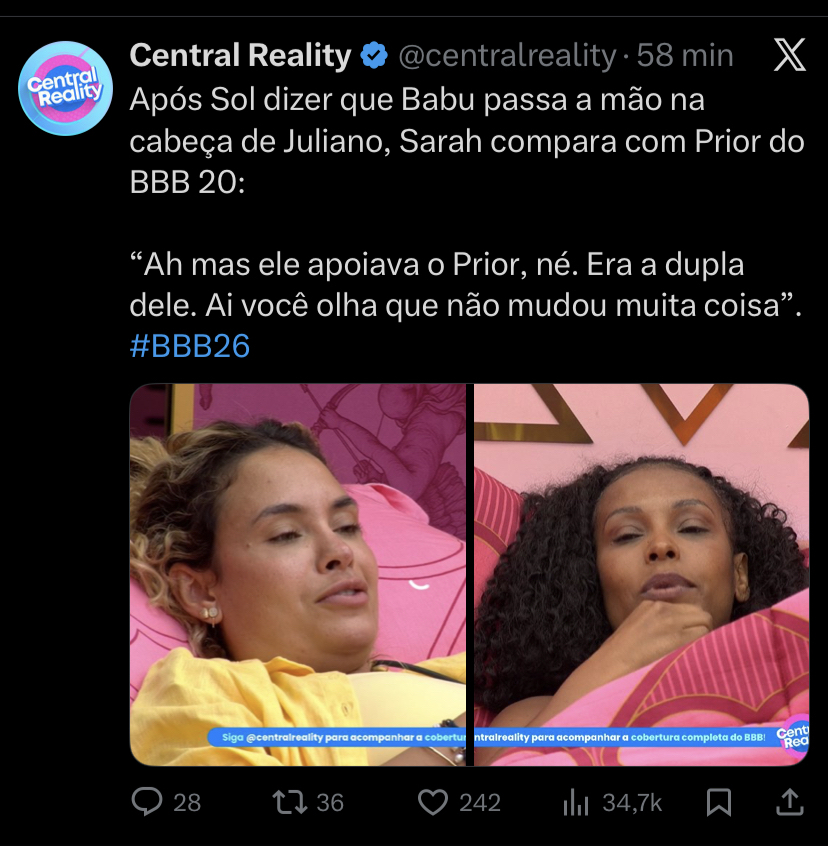Share the post with the upload icon
828x846 pixels.
coord(790,802)
